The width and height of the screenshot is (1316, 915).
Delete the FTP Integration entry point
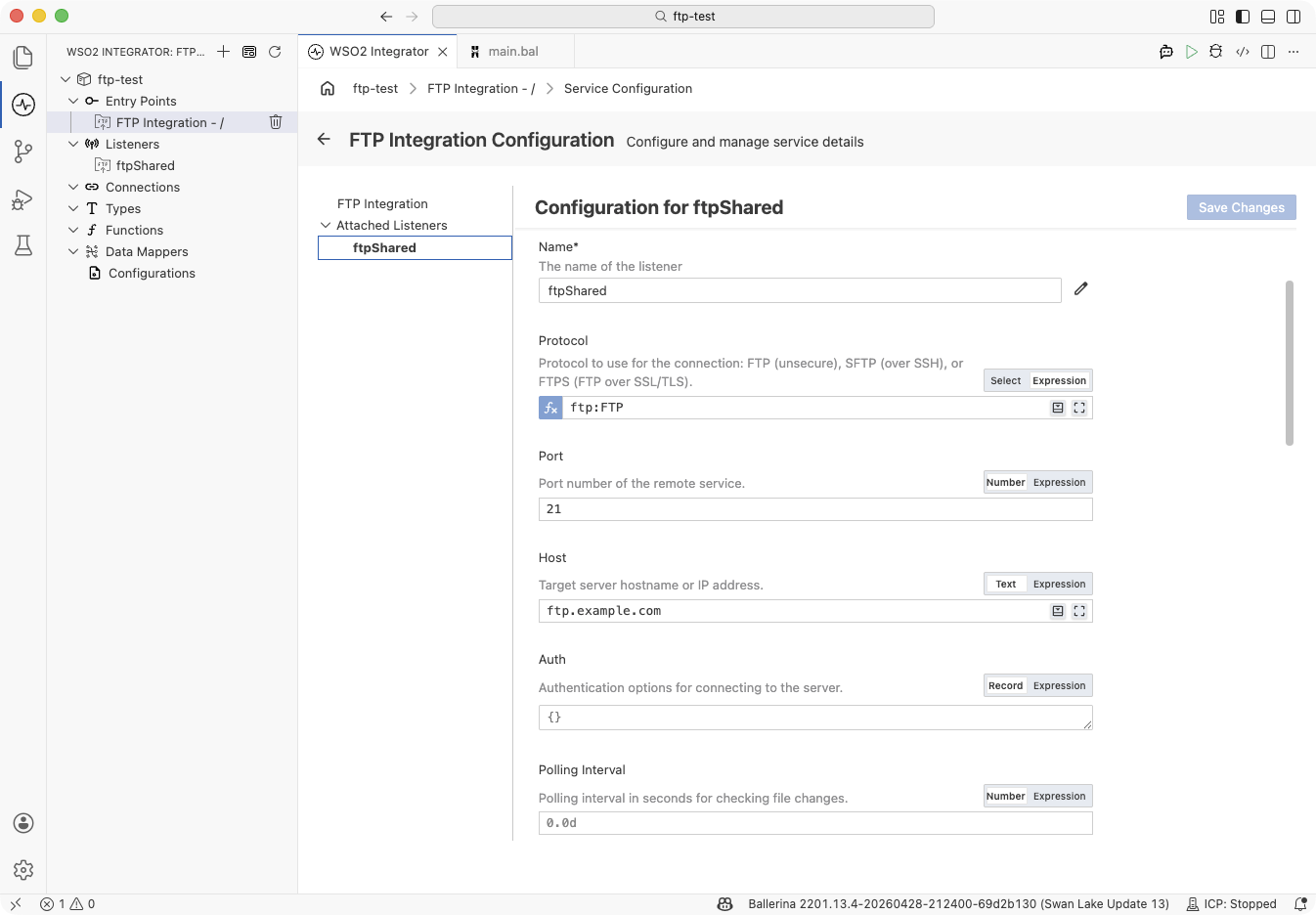point(276,122)
